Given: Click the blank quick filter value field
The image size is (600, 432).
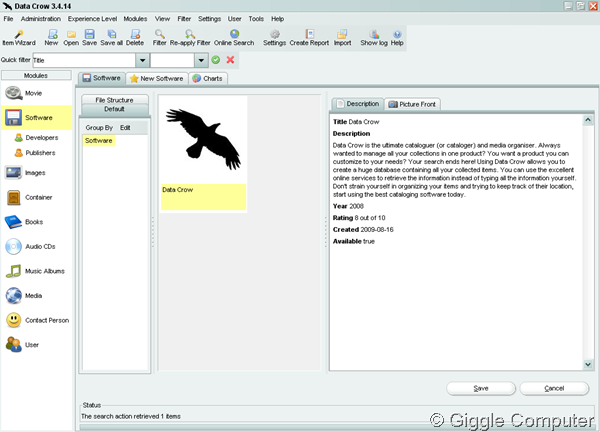Looking at the screenshot, I should 173,60.
